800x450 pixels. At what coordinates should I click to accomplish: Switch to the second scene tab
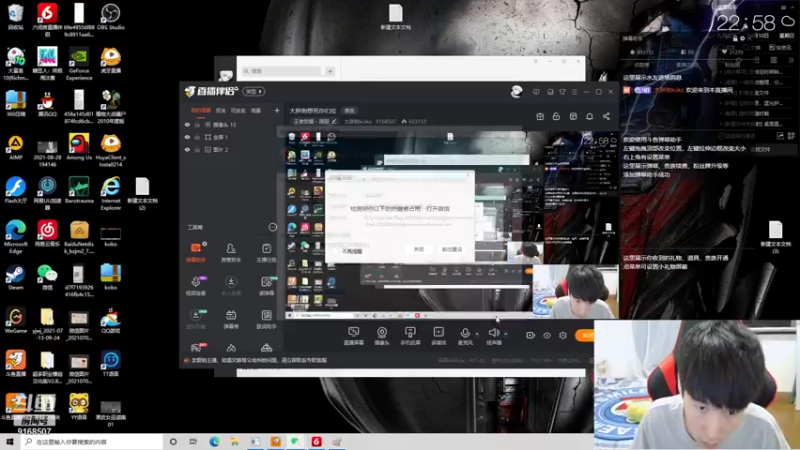[220, 110]
